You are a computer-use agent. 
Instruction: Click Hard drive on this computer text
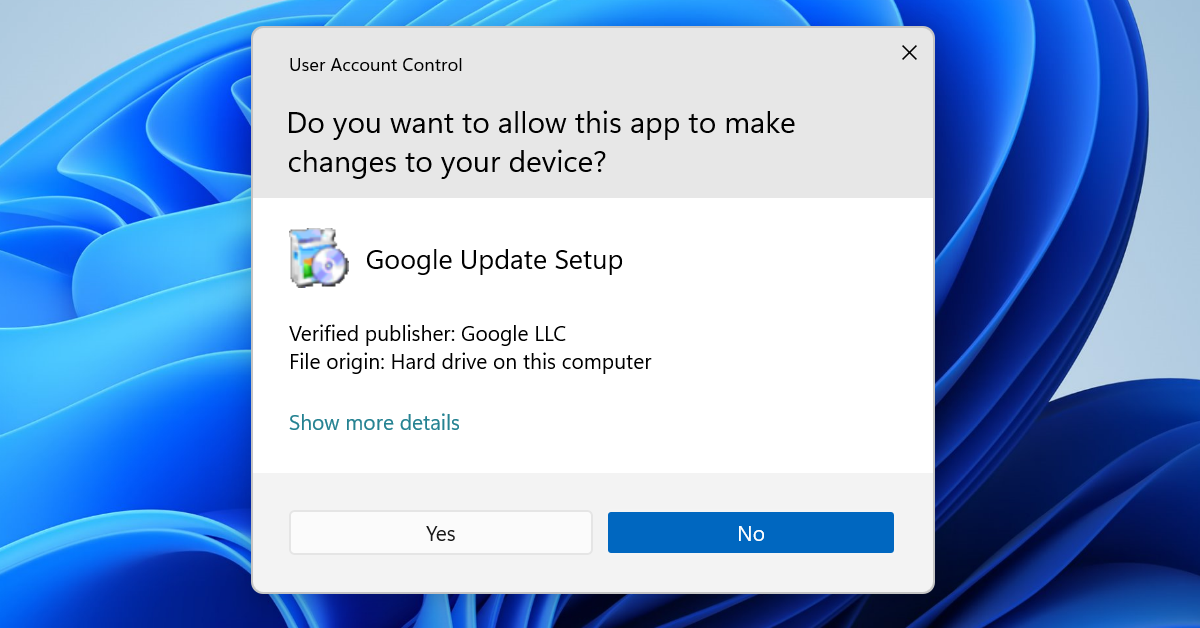point(521,362)
